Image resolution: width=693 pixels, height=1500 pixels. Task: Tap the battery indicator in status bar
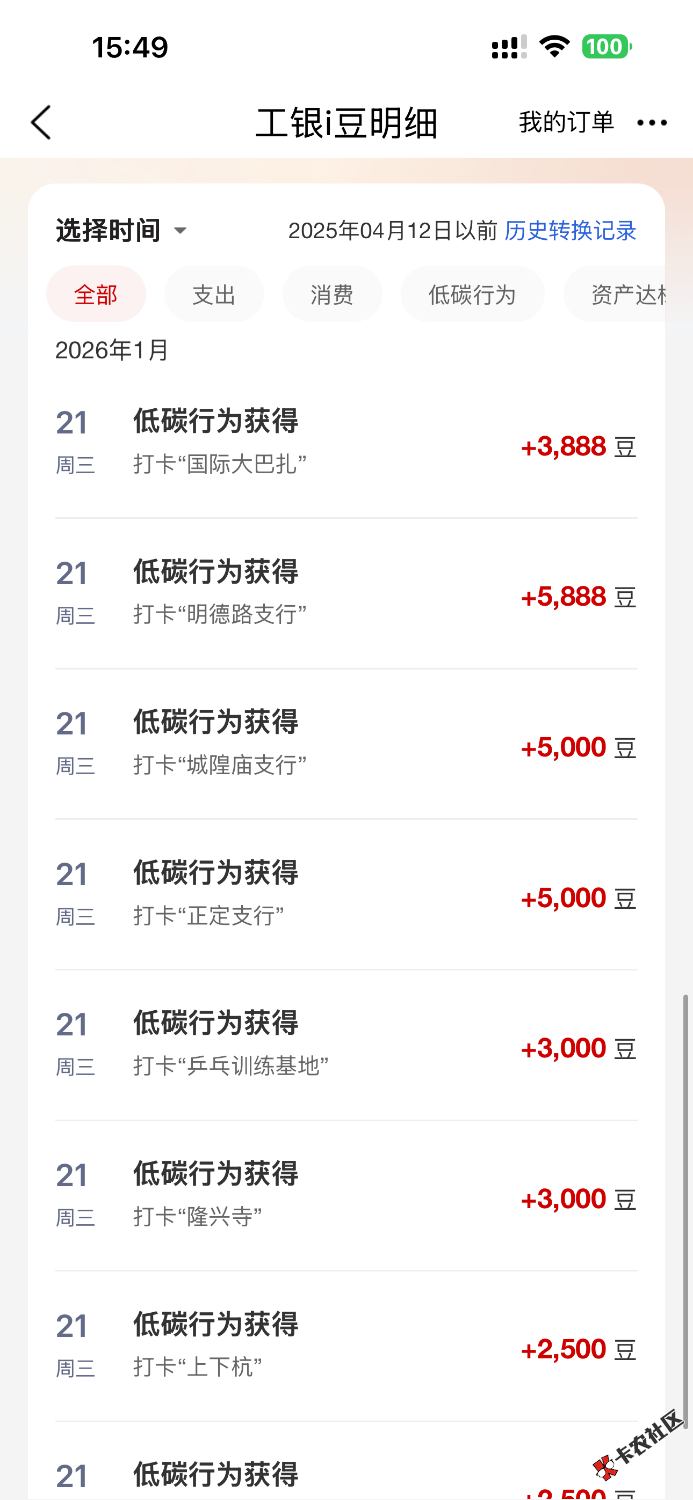[606, 47]
